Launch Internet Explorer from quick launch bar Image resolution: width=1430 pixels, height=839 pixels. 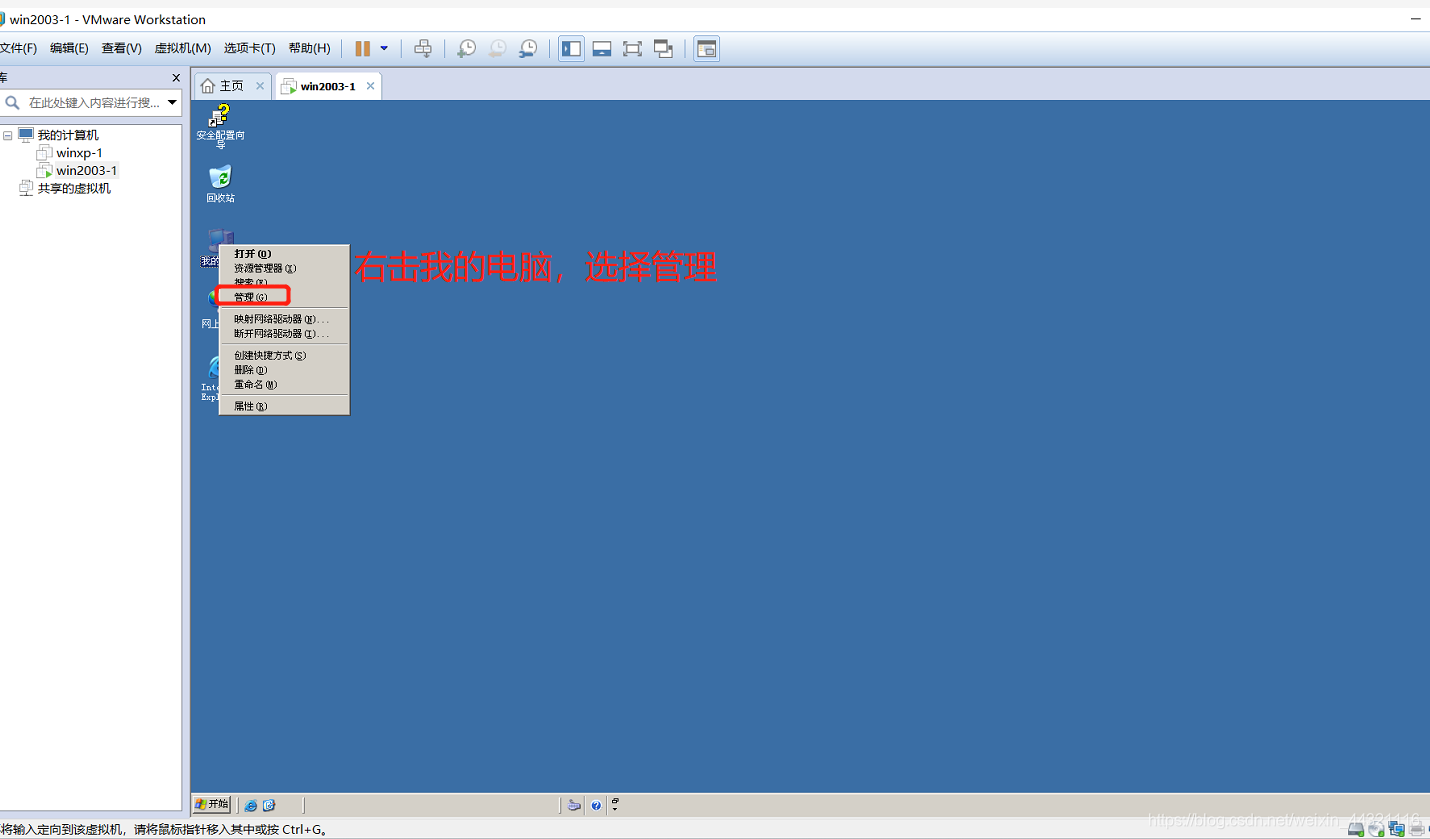tap(250, 805)
